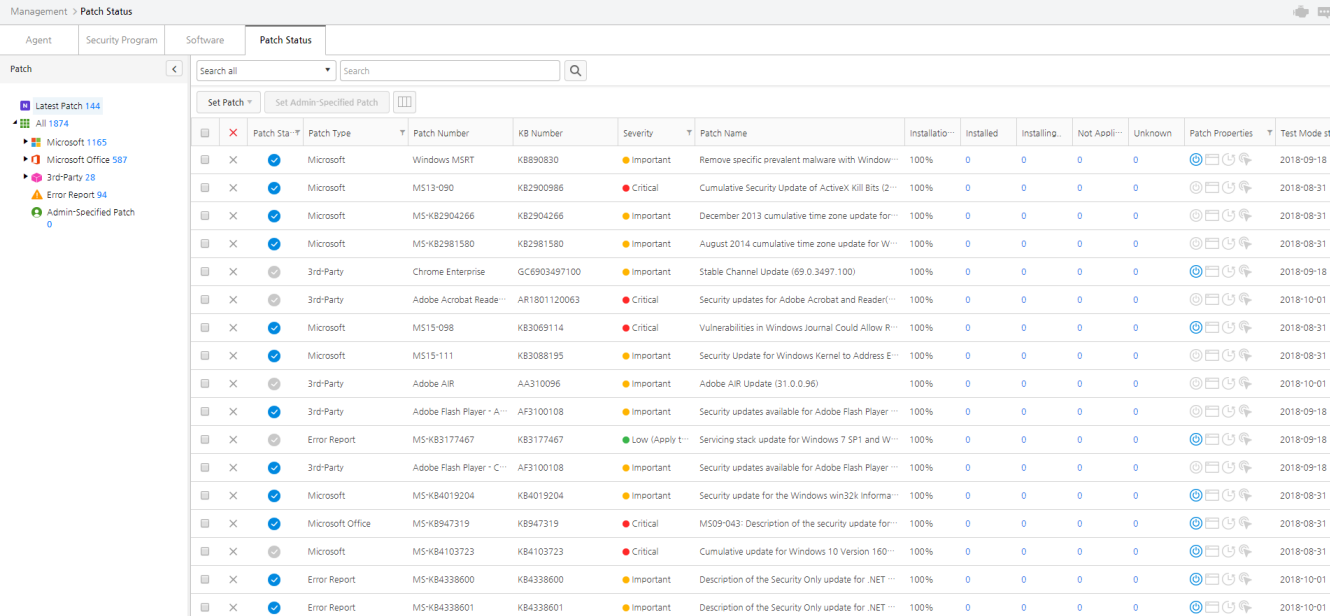The image size is (1330, 616).
Task: Click the power icon in Windows MSRT row
Action: (x=1195, y=159)
